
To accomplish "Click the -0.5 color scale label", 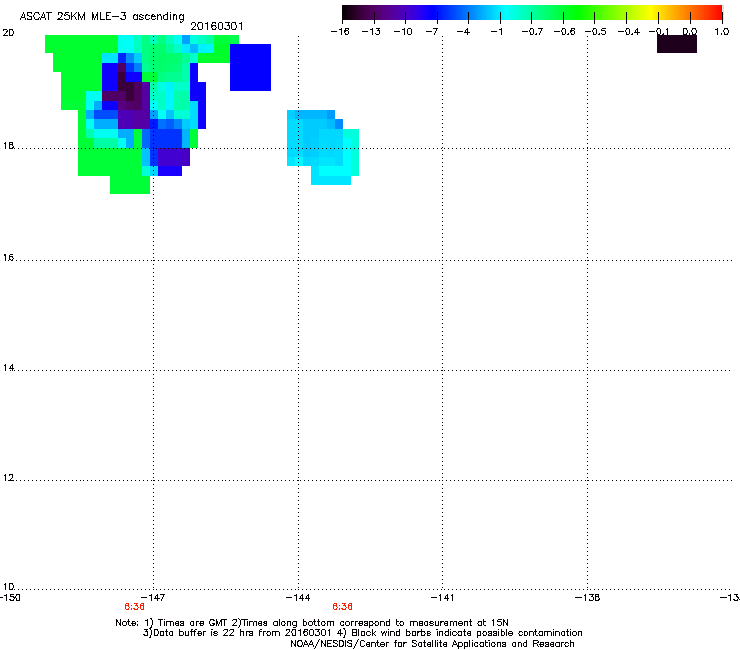I will tap(596, 32).
